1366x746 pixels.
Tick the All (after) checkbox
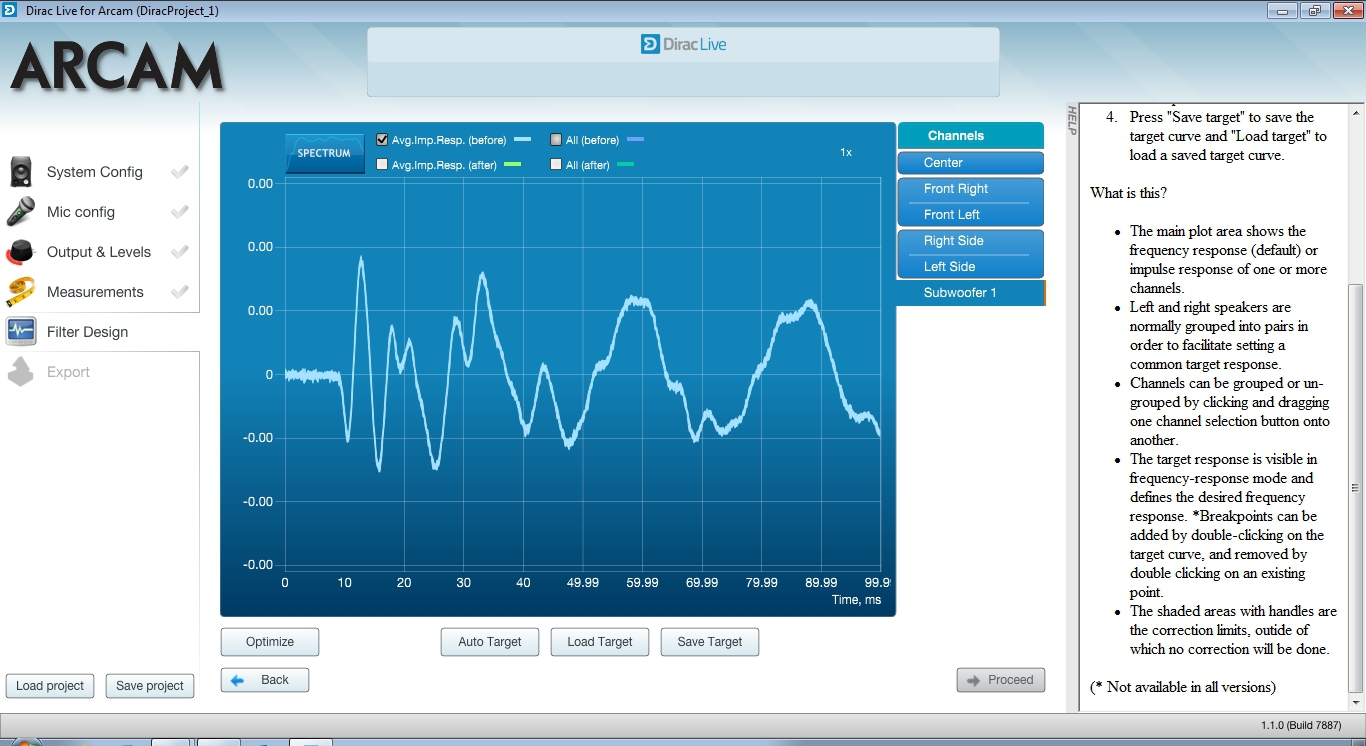pos(556,165)
